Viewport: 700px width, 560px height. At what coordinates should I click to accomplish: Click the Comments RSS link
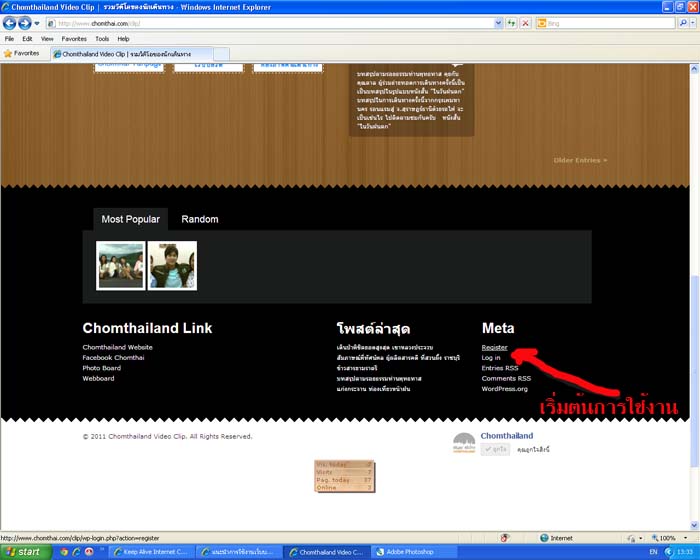[506, 378]
